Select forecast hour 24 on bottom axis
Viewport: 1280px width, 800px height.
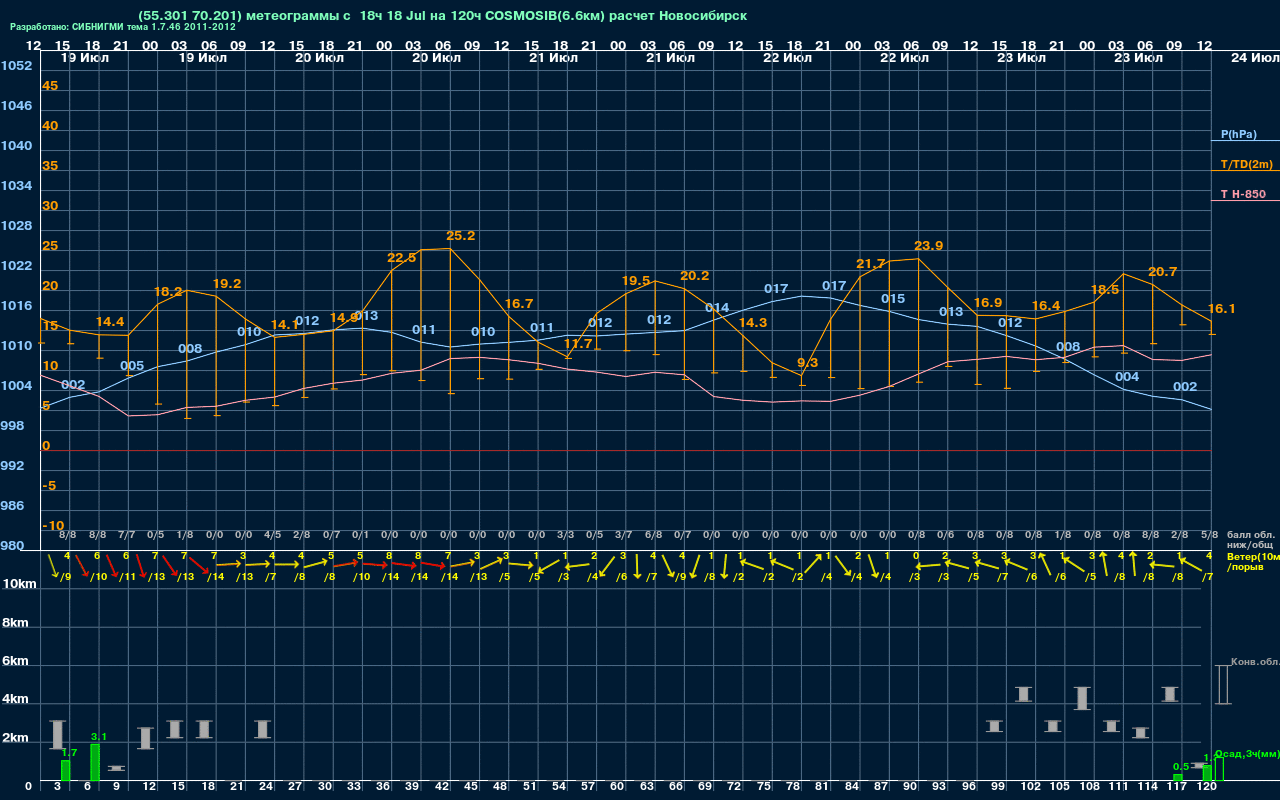[x=265, y=788]
